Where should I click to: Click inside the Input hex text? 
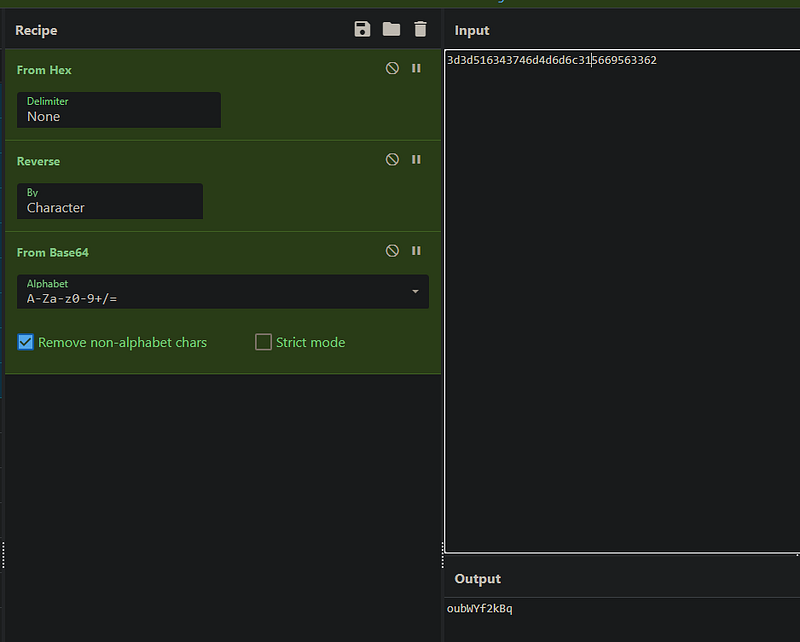pyautogui.click(x=552, y=60)
